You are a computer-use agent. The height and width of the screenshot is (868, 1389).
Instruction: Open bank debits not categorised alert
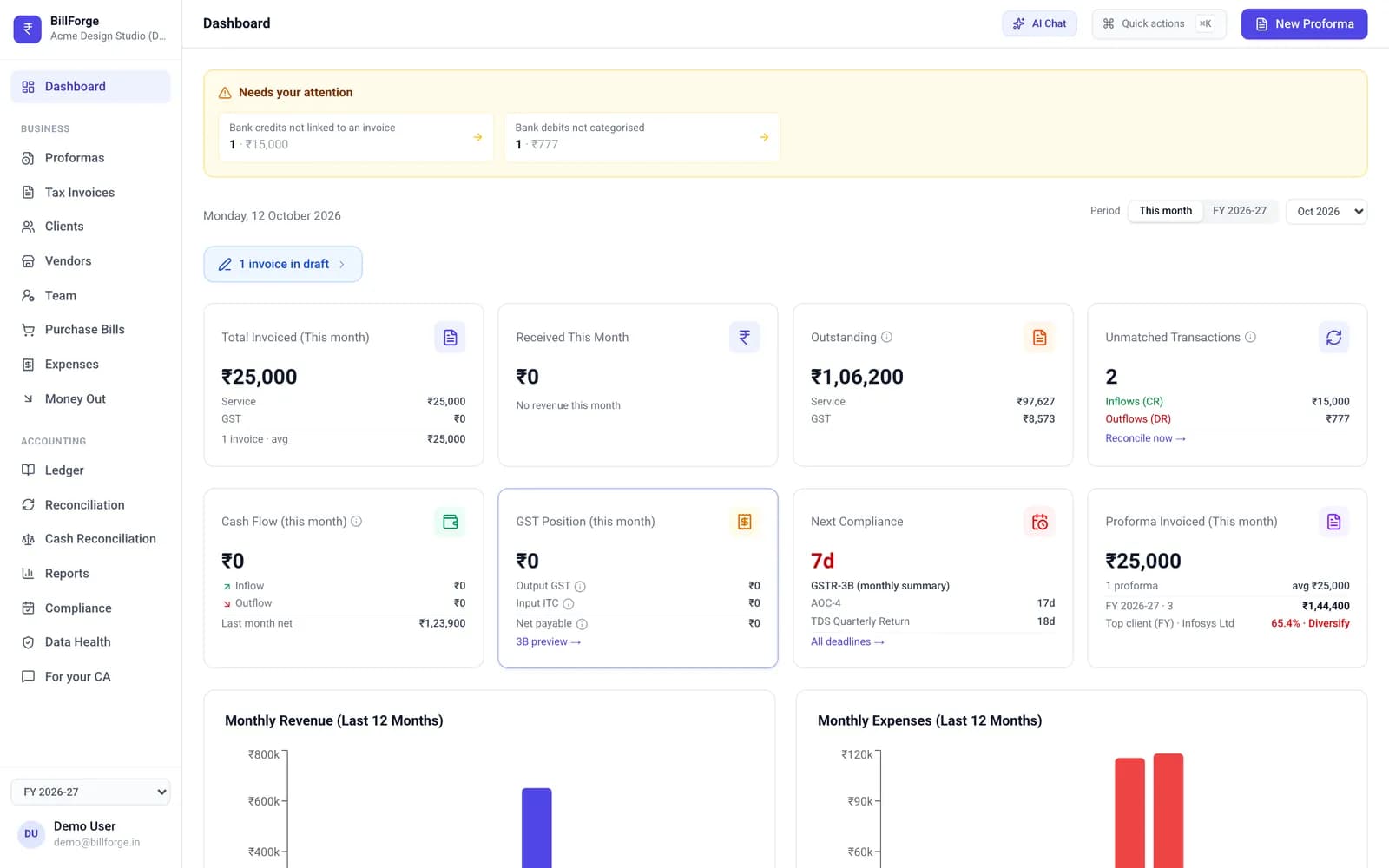point(642,137)
